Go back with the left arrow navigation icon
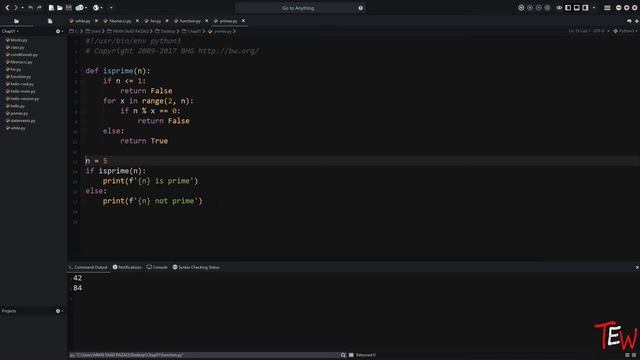Image resolution: width=640 pixels, height=360 pixels. [7, 8]
